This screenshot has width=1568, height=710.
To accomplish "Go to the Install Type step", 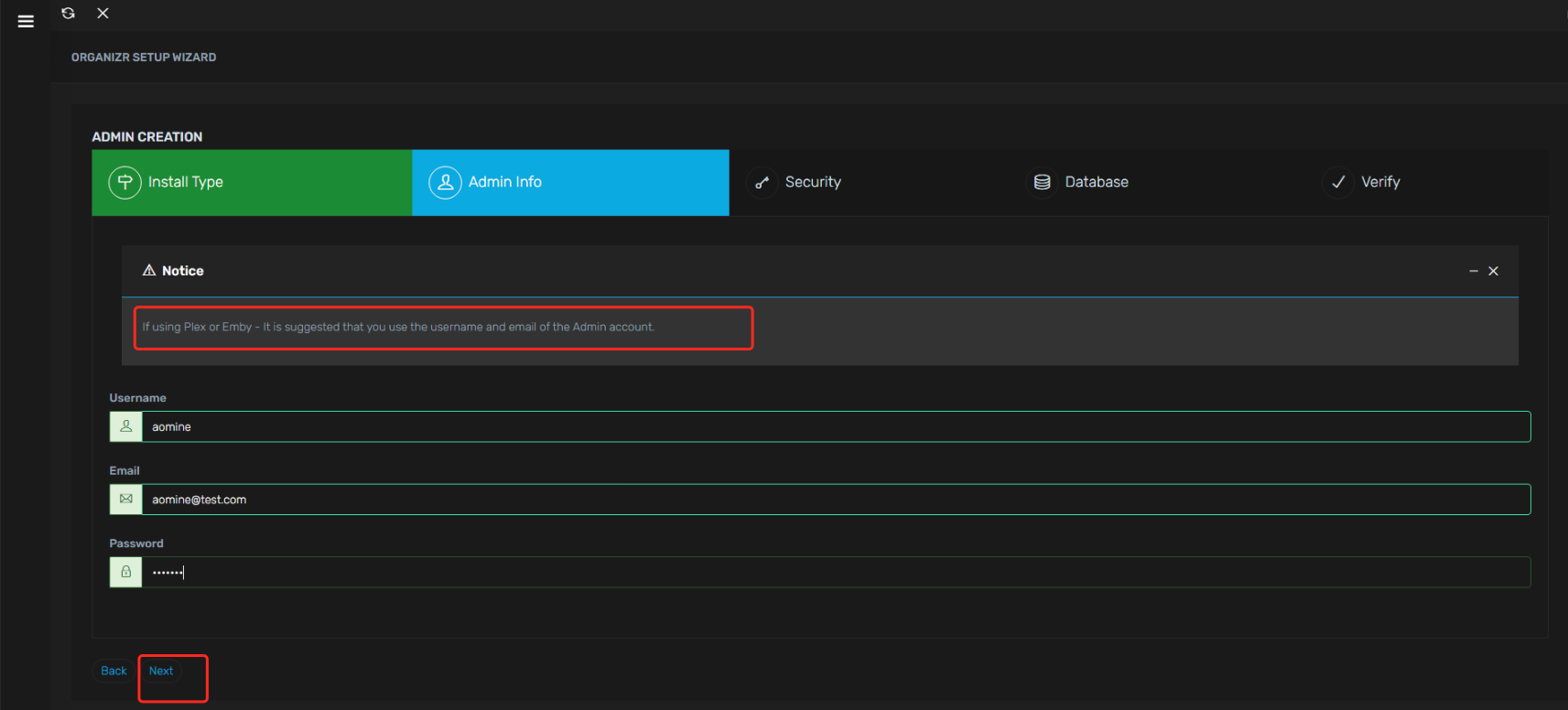I will [252, 183].
